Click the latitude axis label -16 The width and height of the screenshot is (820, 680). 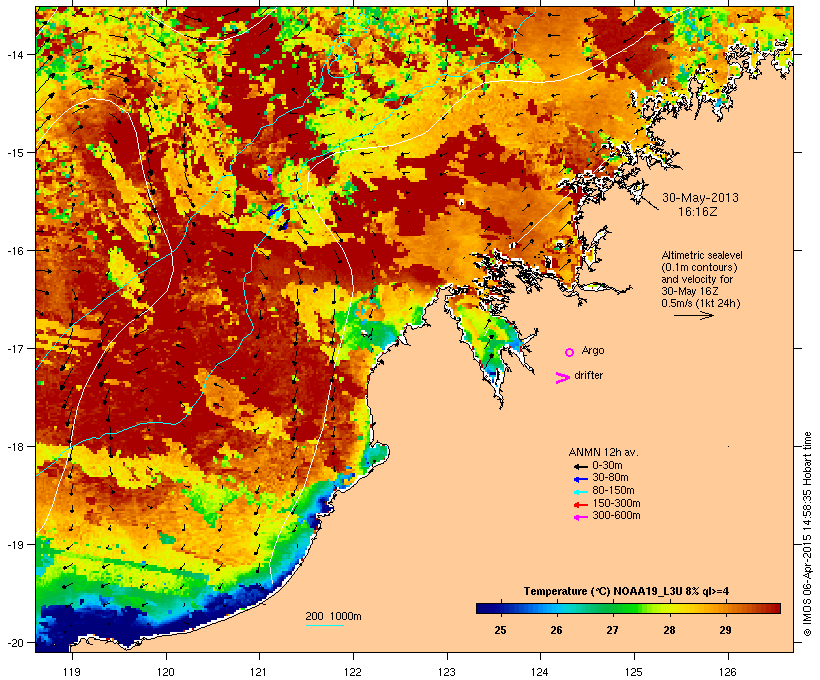[15, 251]
